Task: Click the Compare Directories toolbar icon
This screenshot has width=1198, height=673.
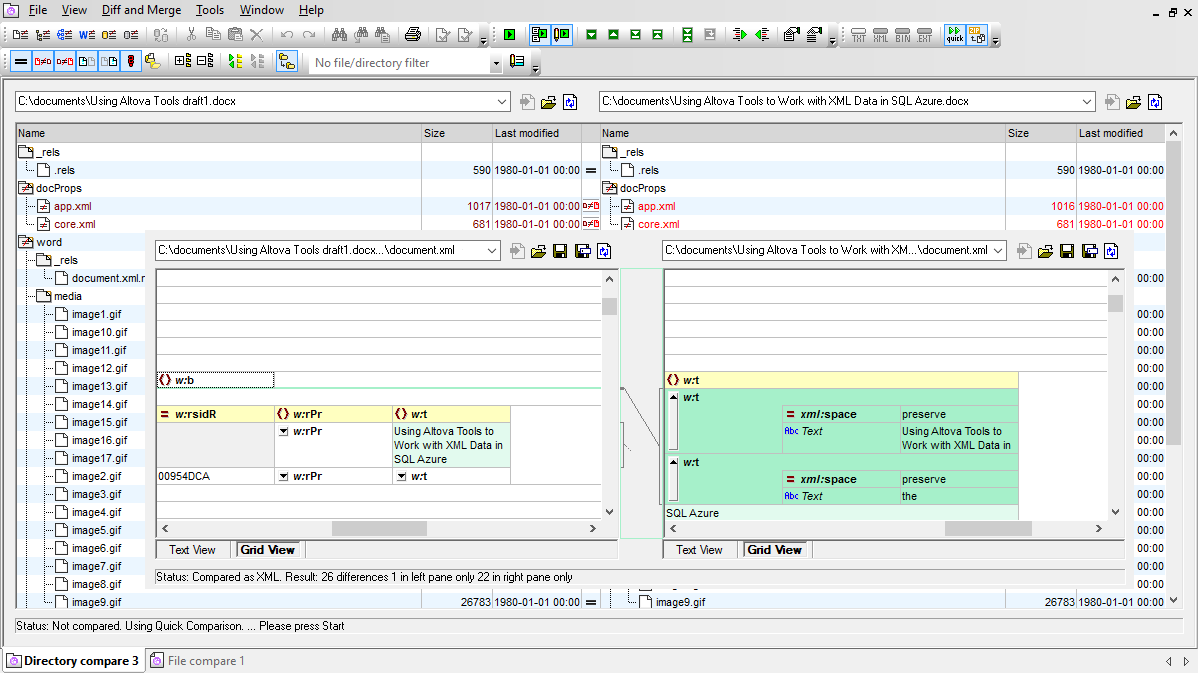Action: pyautogui.click(x=43, y=35)
